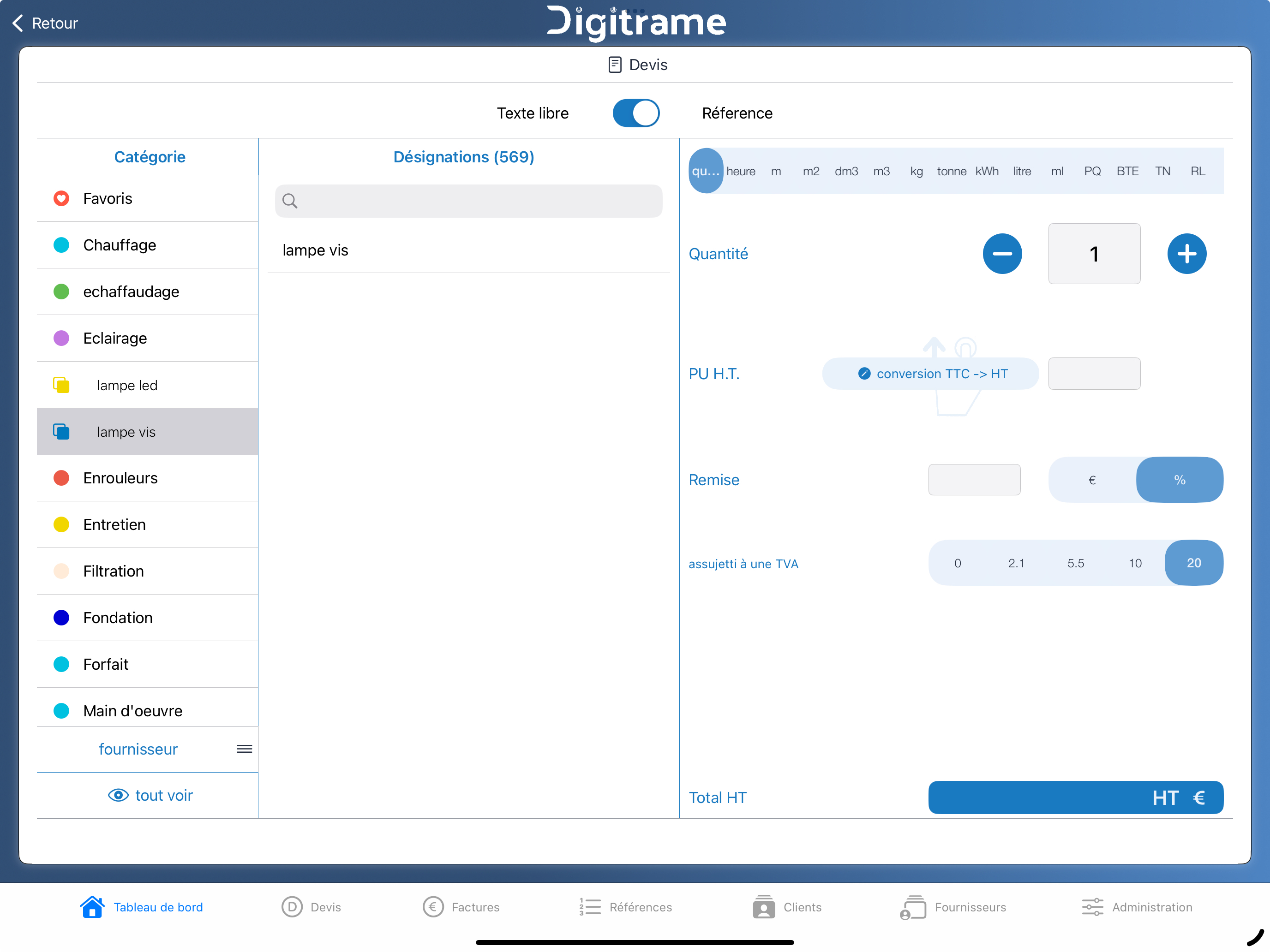The image size is (1270, 952).
Task: Increase quantity with plus button
Action: click(x=1186, y=254)
